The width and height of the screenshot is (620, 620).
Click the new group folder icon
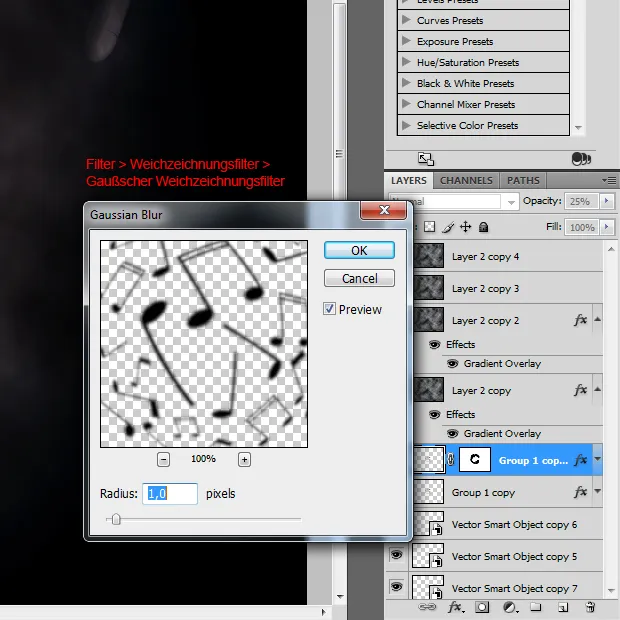click(536, 607)
